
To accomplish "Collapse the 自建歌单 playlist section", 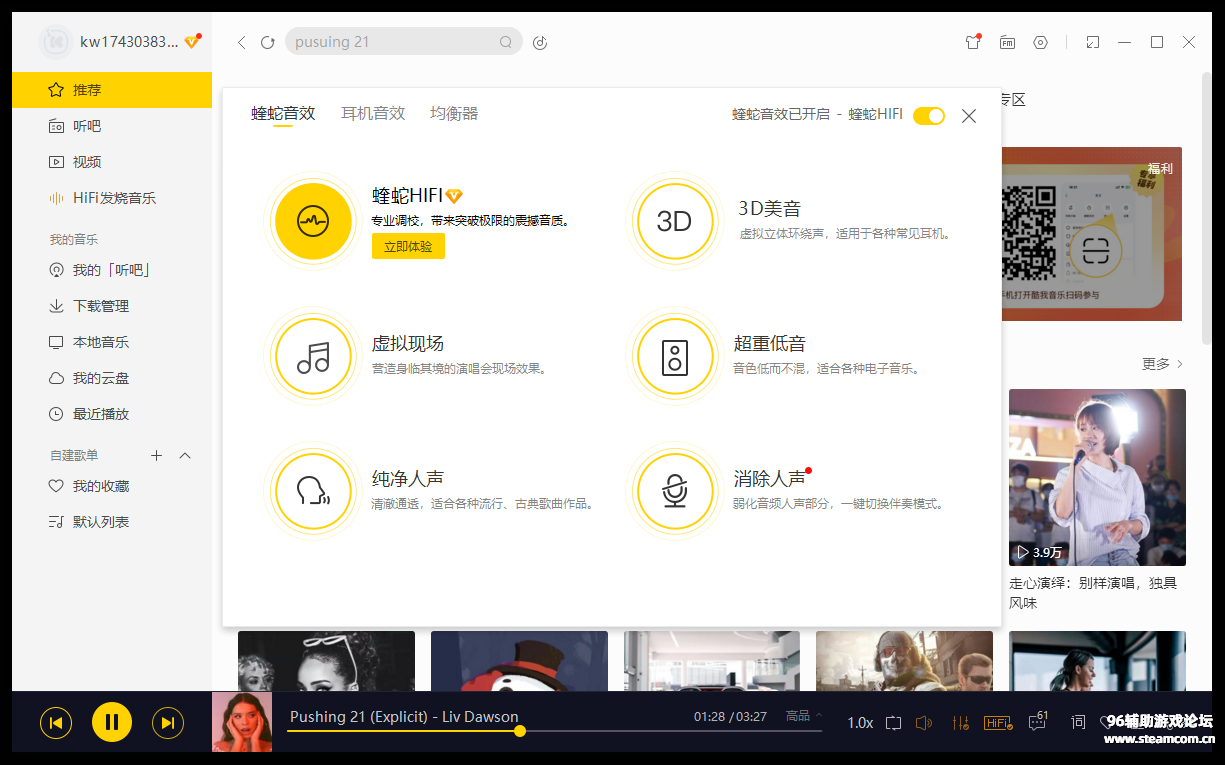I will [184, 455].
